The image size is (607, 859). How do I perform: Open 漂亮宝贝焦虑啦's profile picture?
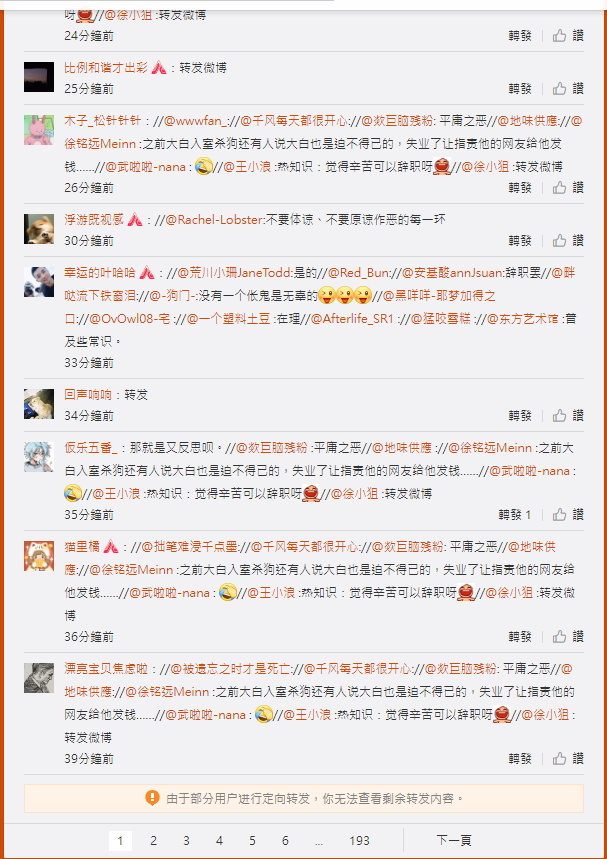(39, 678)
